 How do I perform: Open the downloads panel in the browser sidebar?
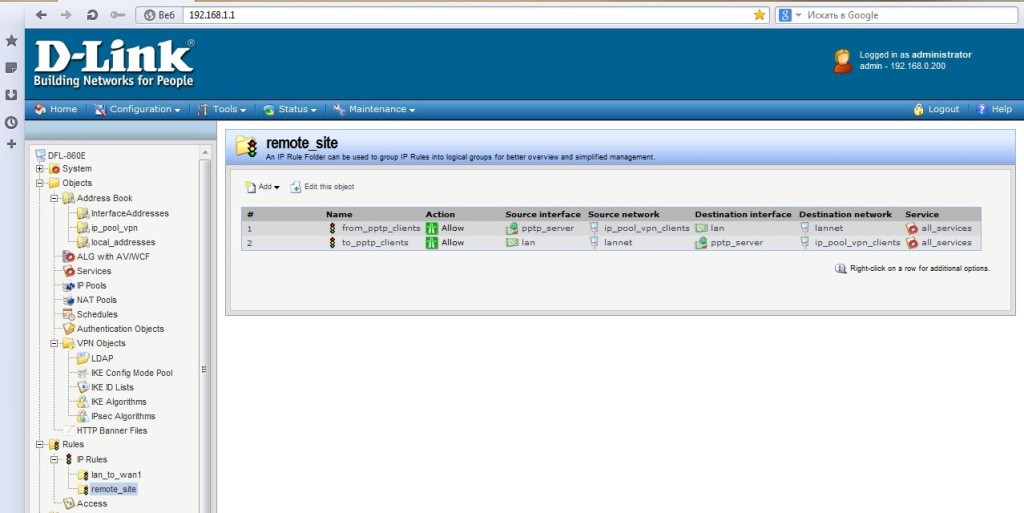(x=11, y=95)
